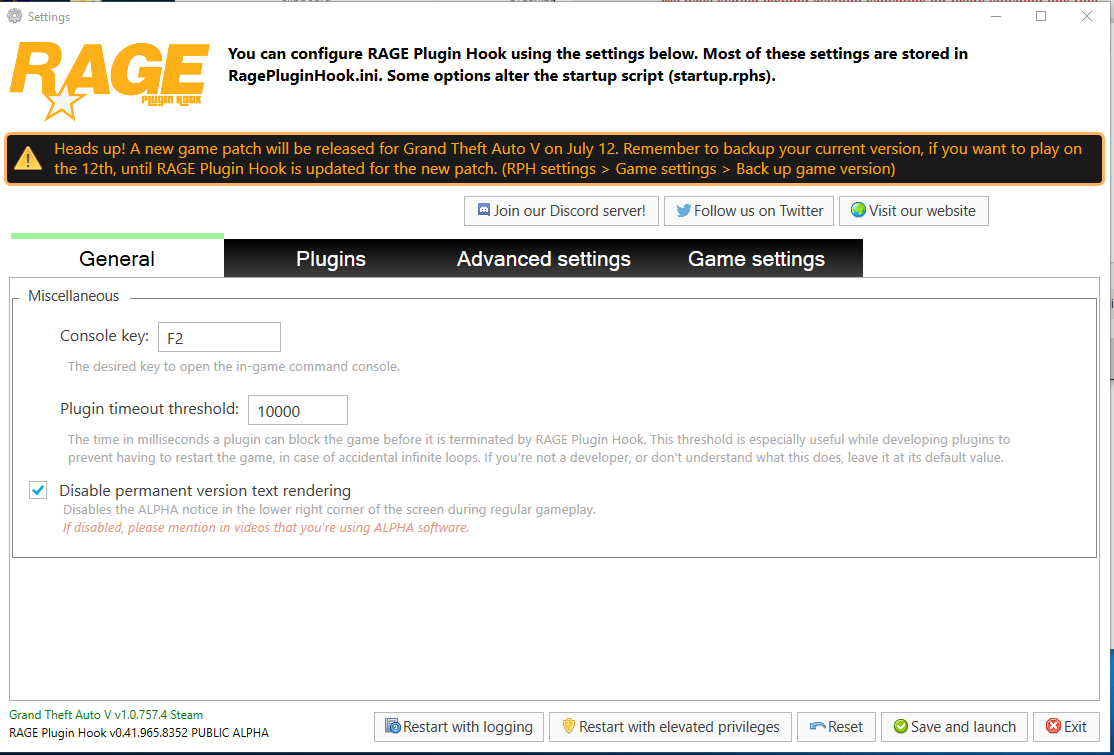Click Restart with elevated privileges button
The image size is (1114, 755).
coord(670,727)
